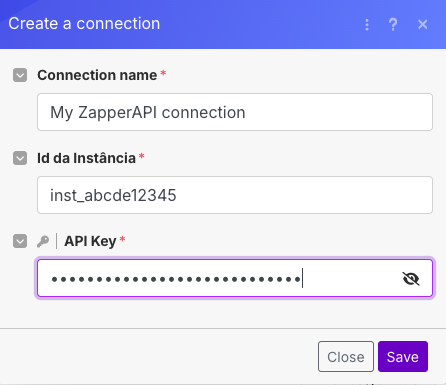Open help with the question mark icon

coord(393,25)
